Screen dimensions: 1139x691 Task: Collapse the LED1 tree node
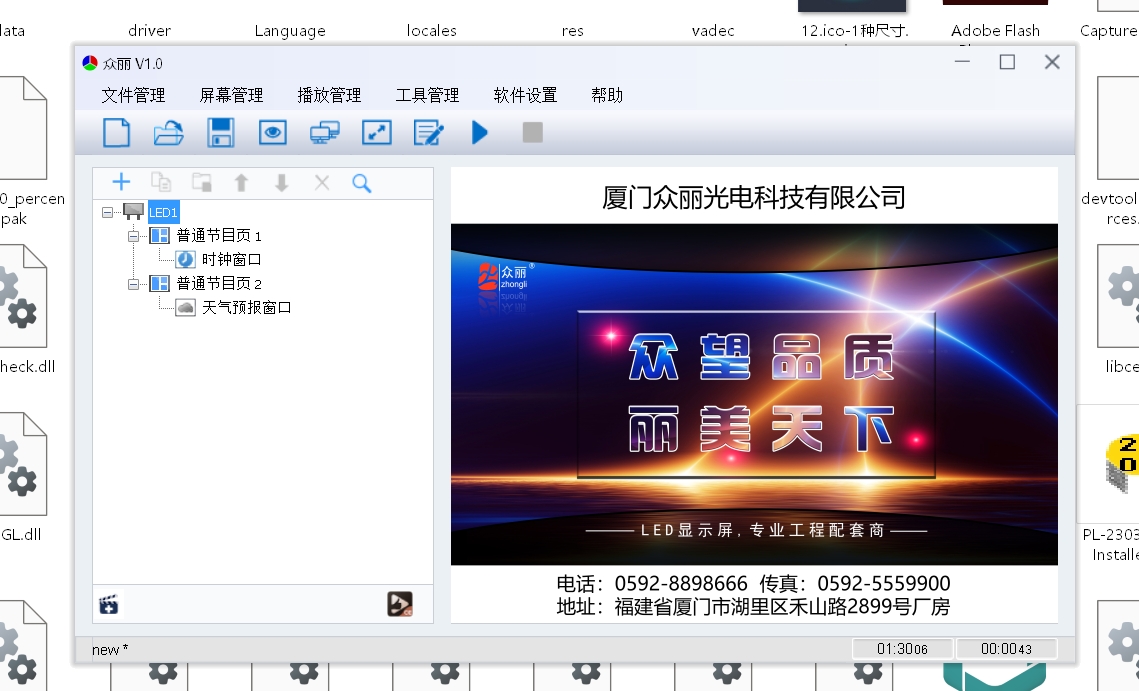tap(108, 212)
